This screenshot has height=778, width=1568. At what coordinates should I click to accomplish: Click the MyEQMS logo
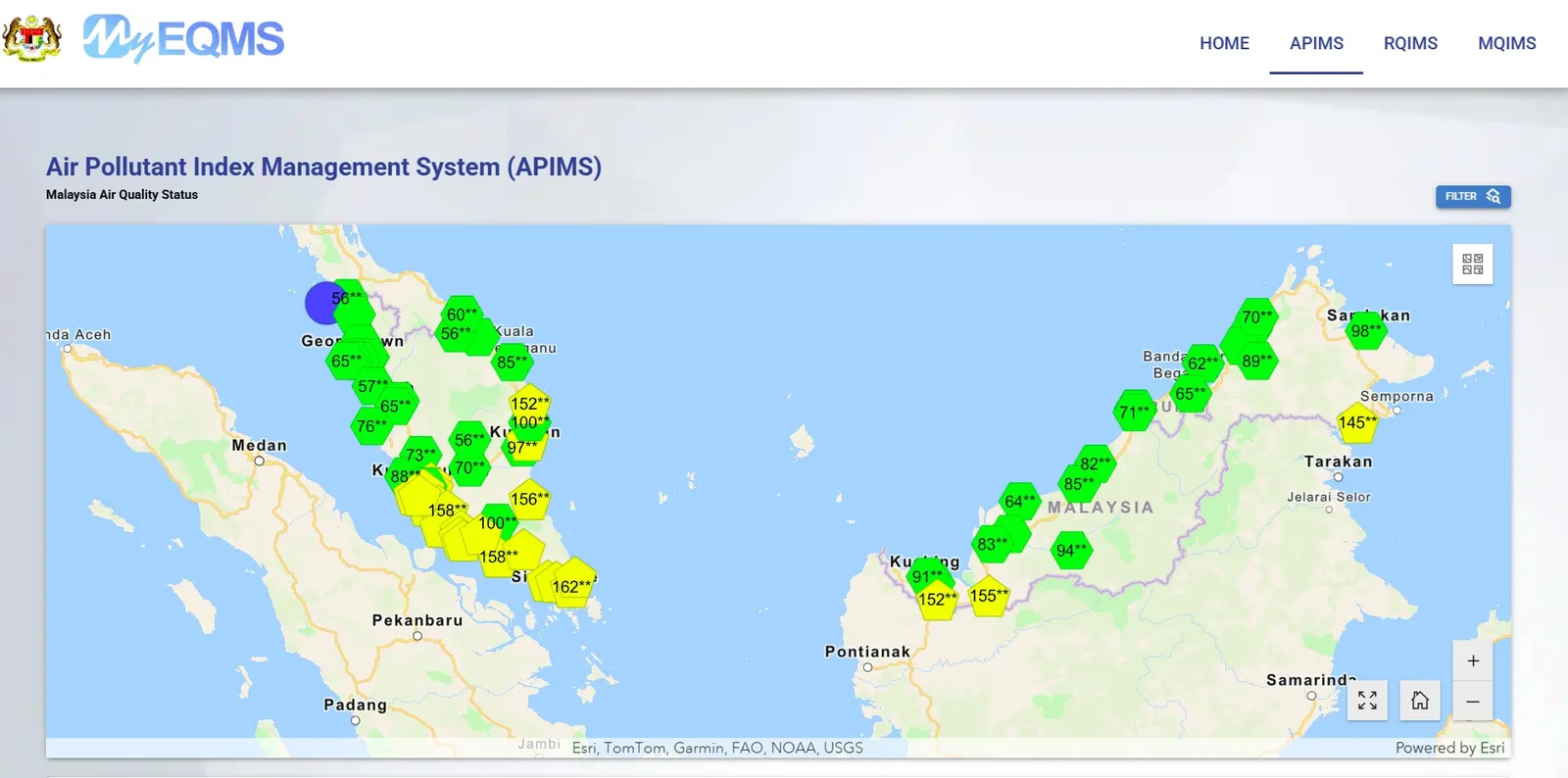pyautogui.click(x=183, y=39)
